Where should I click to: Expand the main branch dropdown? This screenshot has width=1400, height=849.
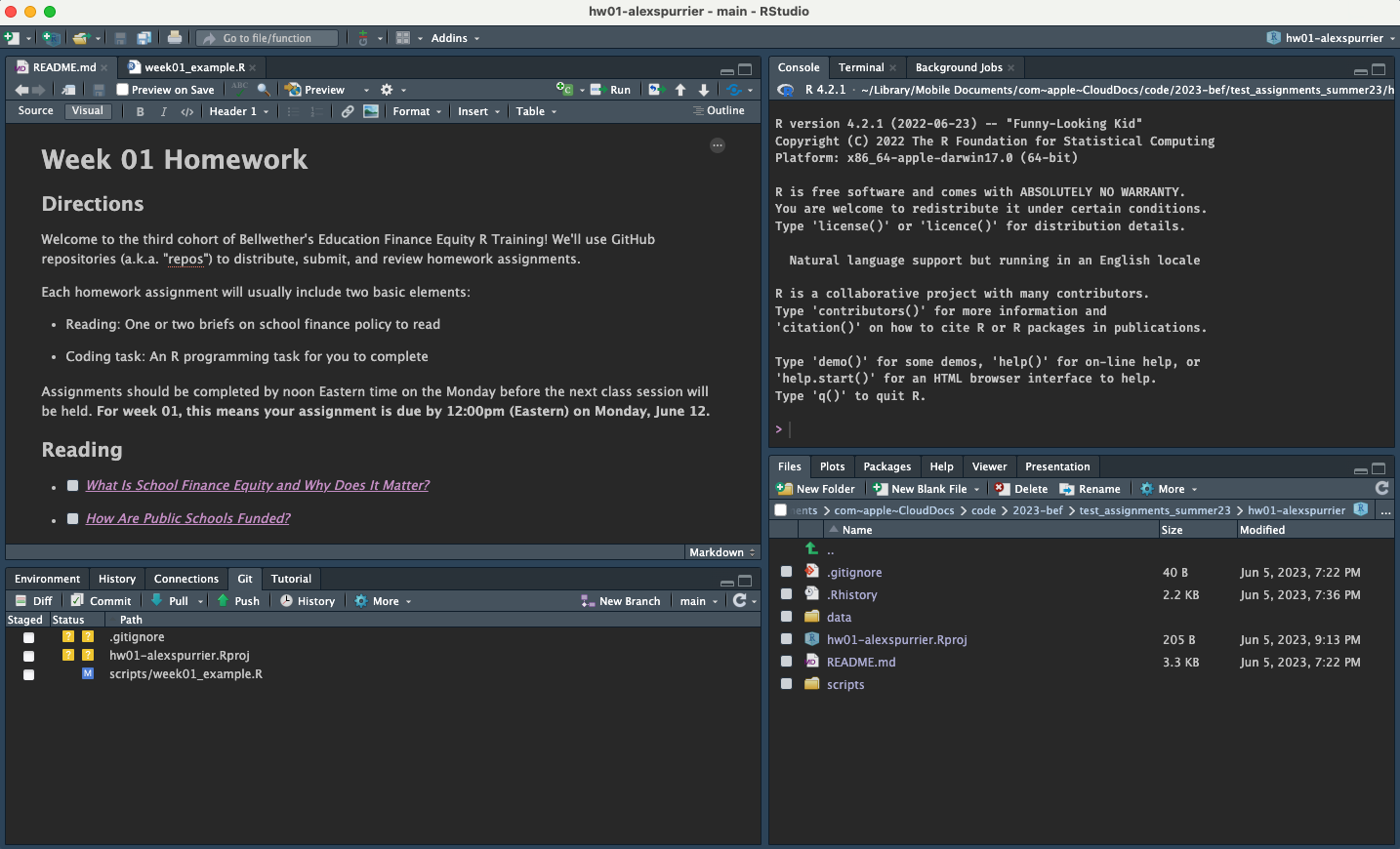click(x=698, y=601)
